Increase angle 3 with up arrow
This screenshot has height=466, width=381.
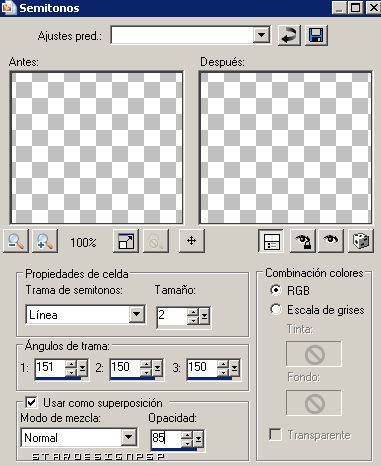pyautogui.click(x=223, y=364)
